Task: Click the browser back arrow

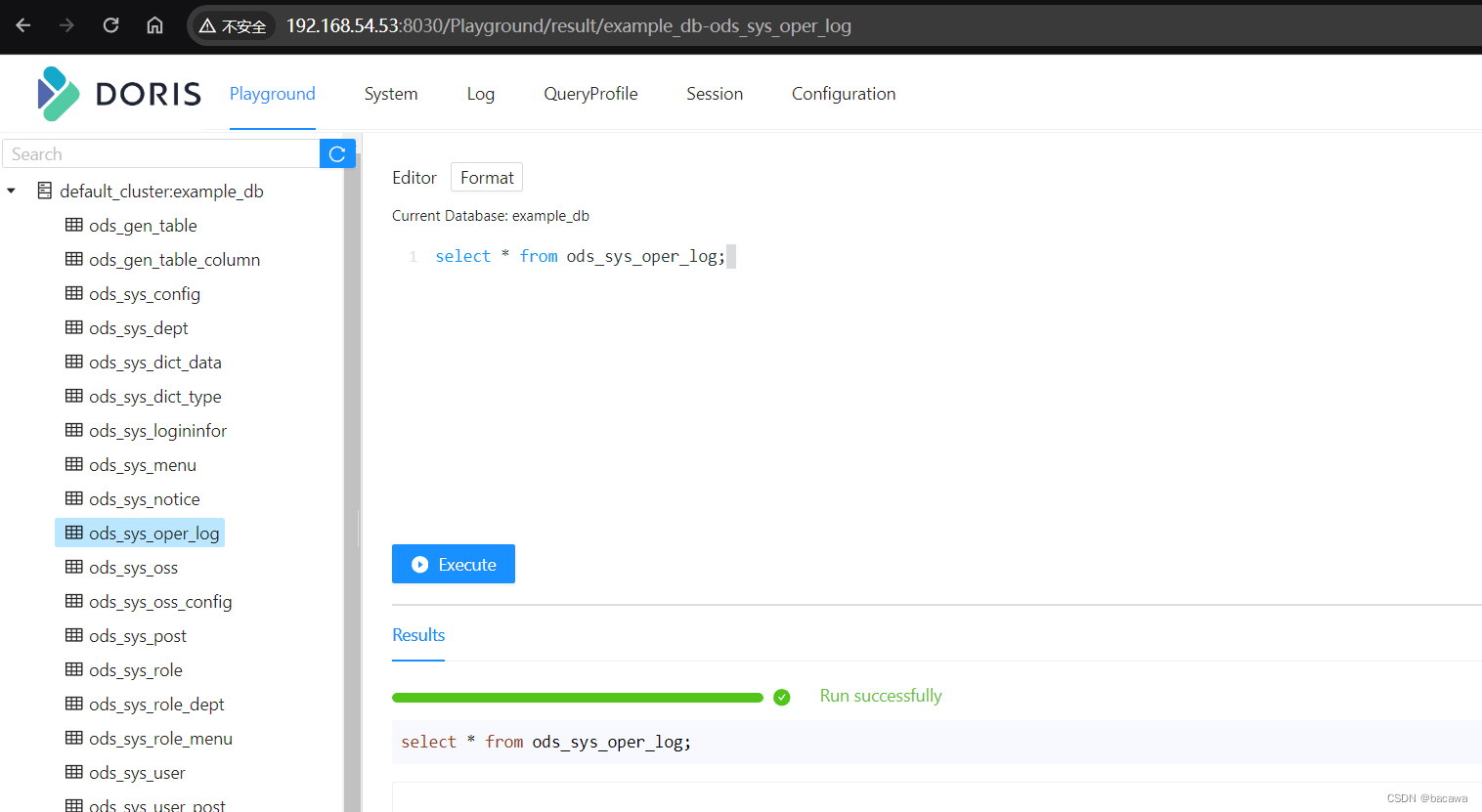Action: [23, 25]
